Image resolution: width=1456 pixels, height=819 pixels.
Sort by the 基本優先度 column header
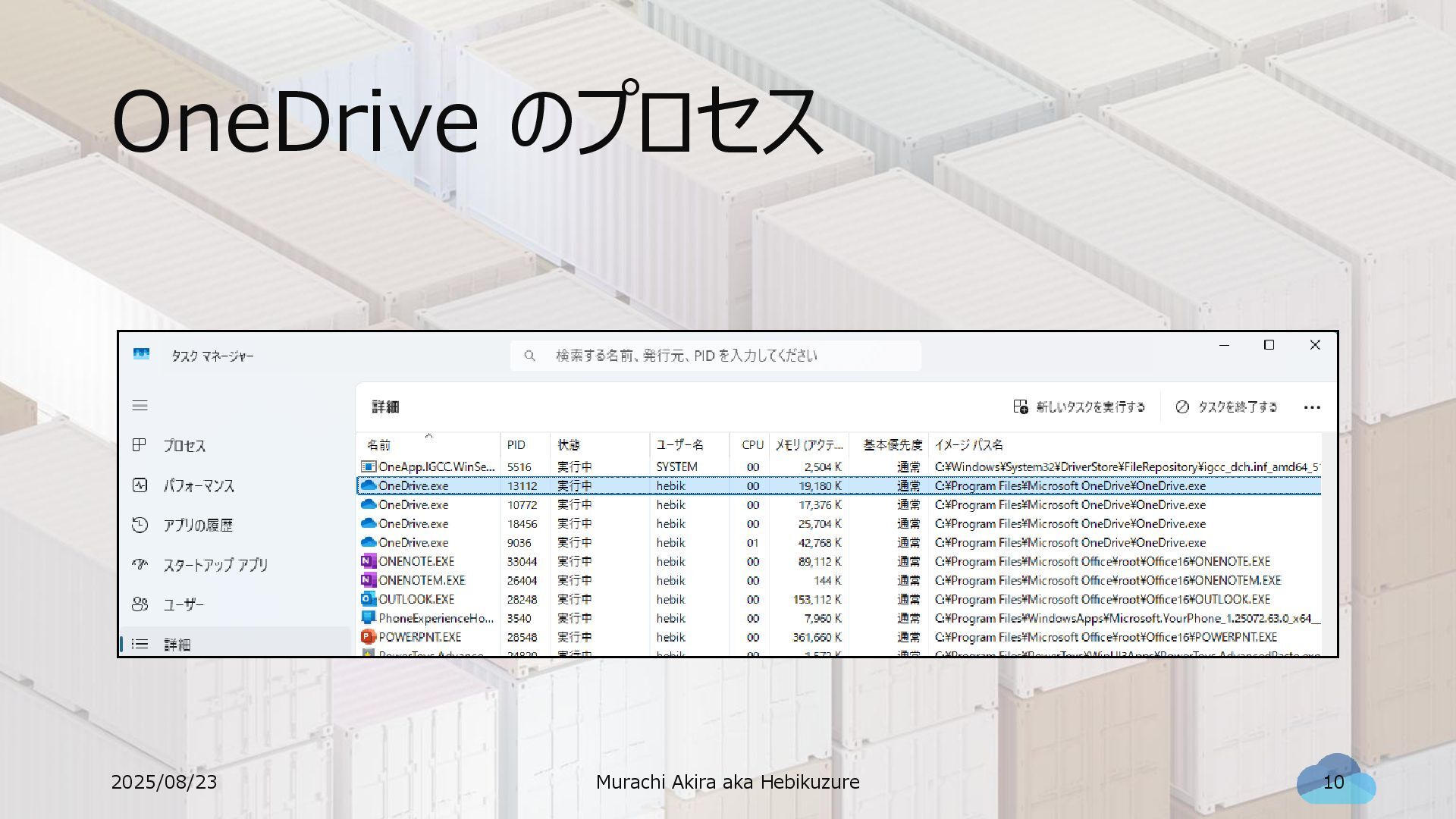(888, 444)
